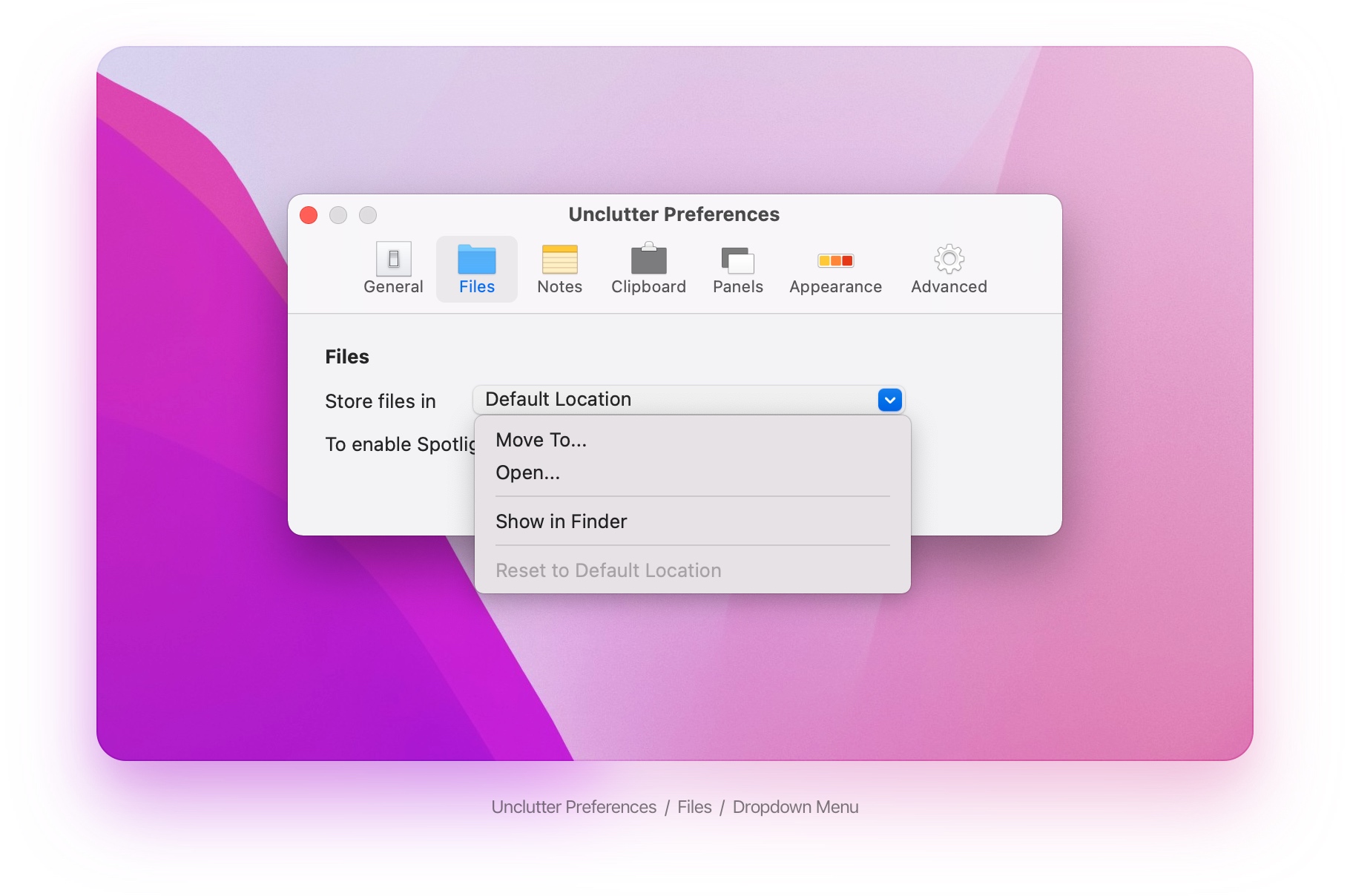The image size is (1350, 896).
Task: Switch to the Notes preferences pane
Action: tap(559, 269)
